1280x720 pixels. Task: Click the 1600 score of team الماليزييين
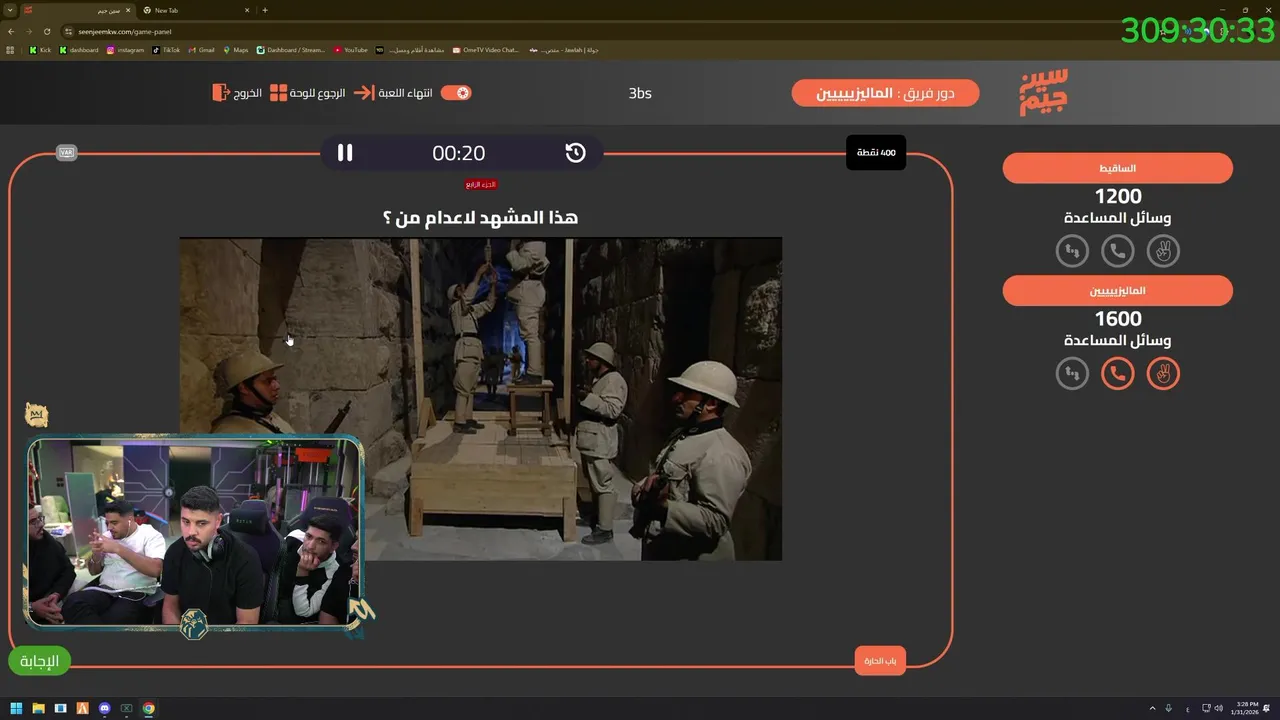pos(1118,319)
